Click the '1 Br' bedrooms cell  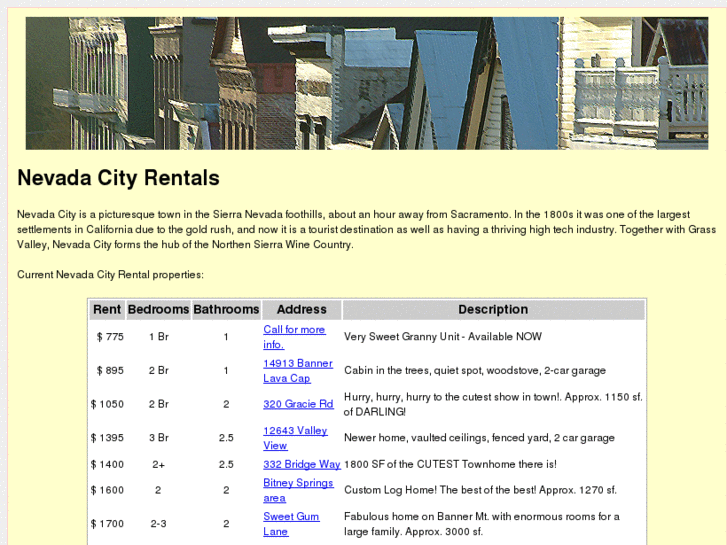pos(159,337)
